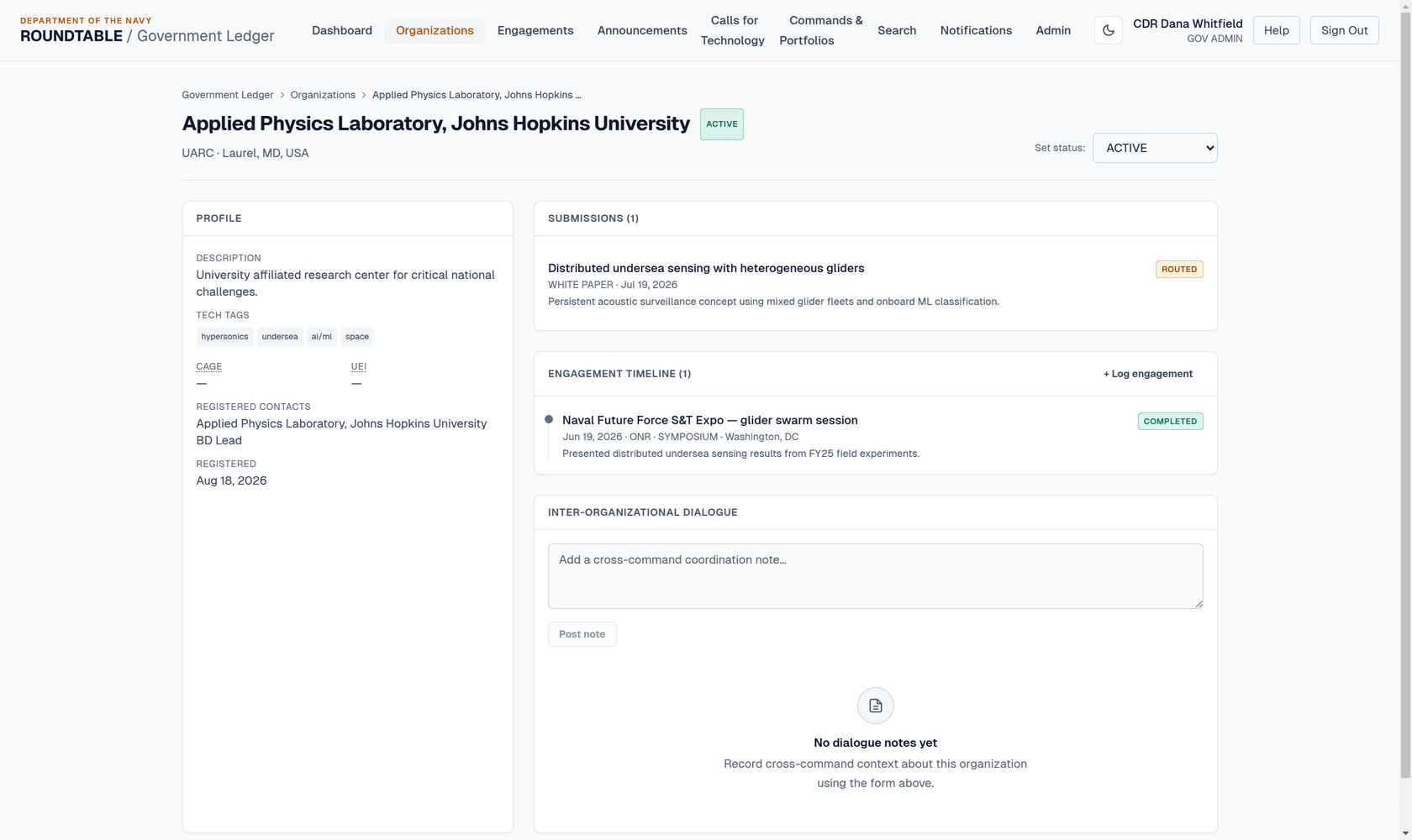
Task: Open the Distributed undersea sensing submission
Action: 706,268
